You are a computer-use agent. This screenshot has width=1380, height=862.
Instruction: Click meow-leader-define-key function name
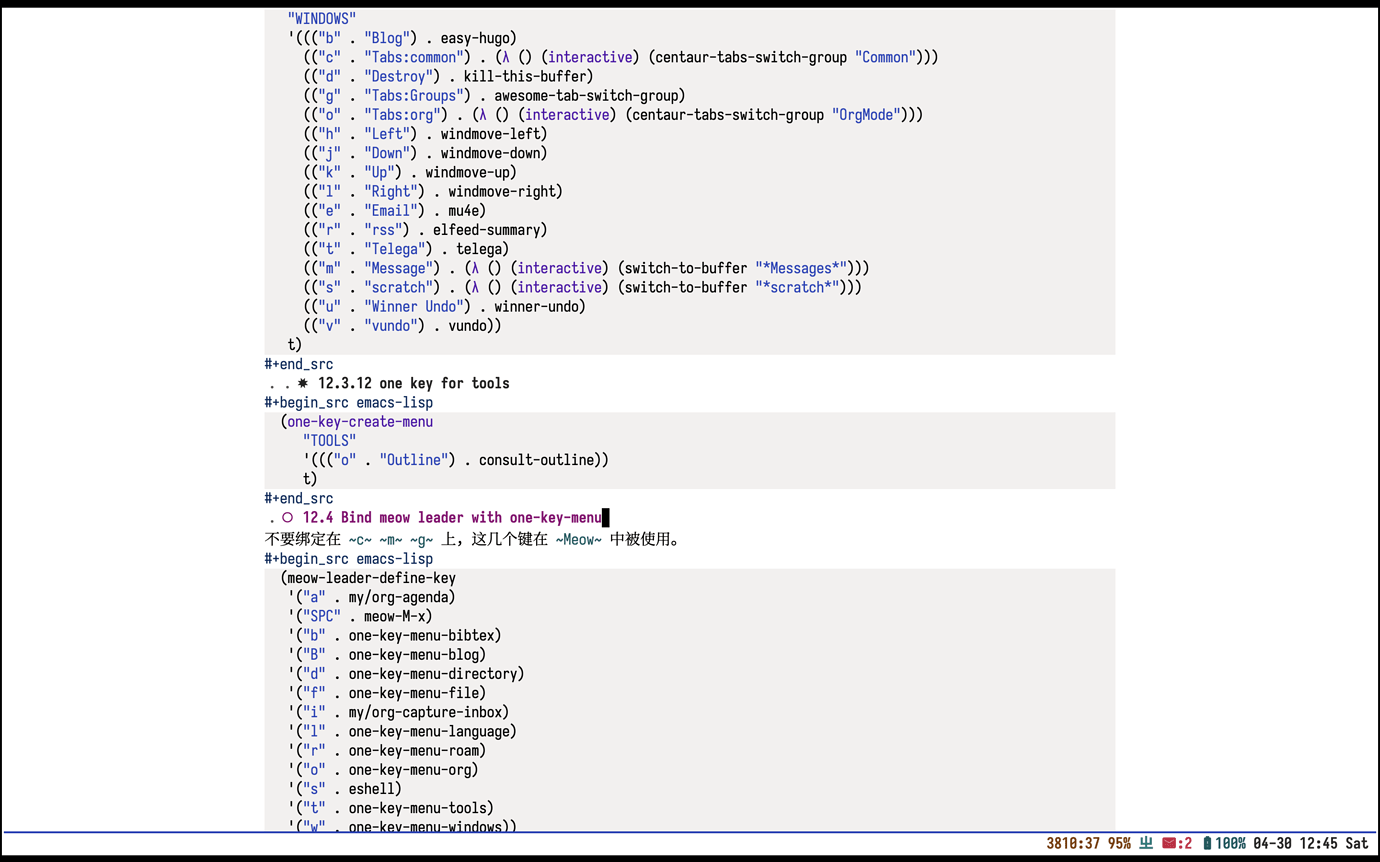[x=370, y=577]
